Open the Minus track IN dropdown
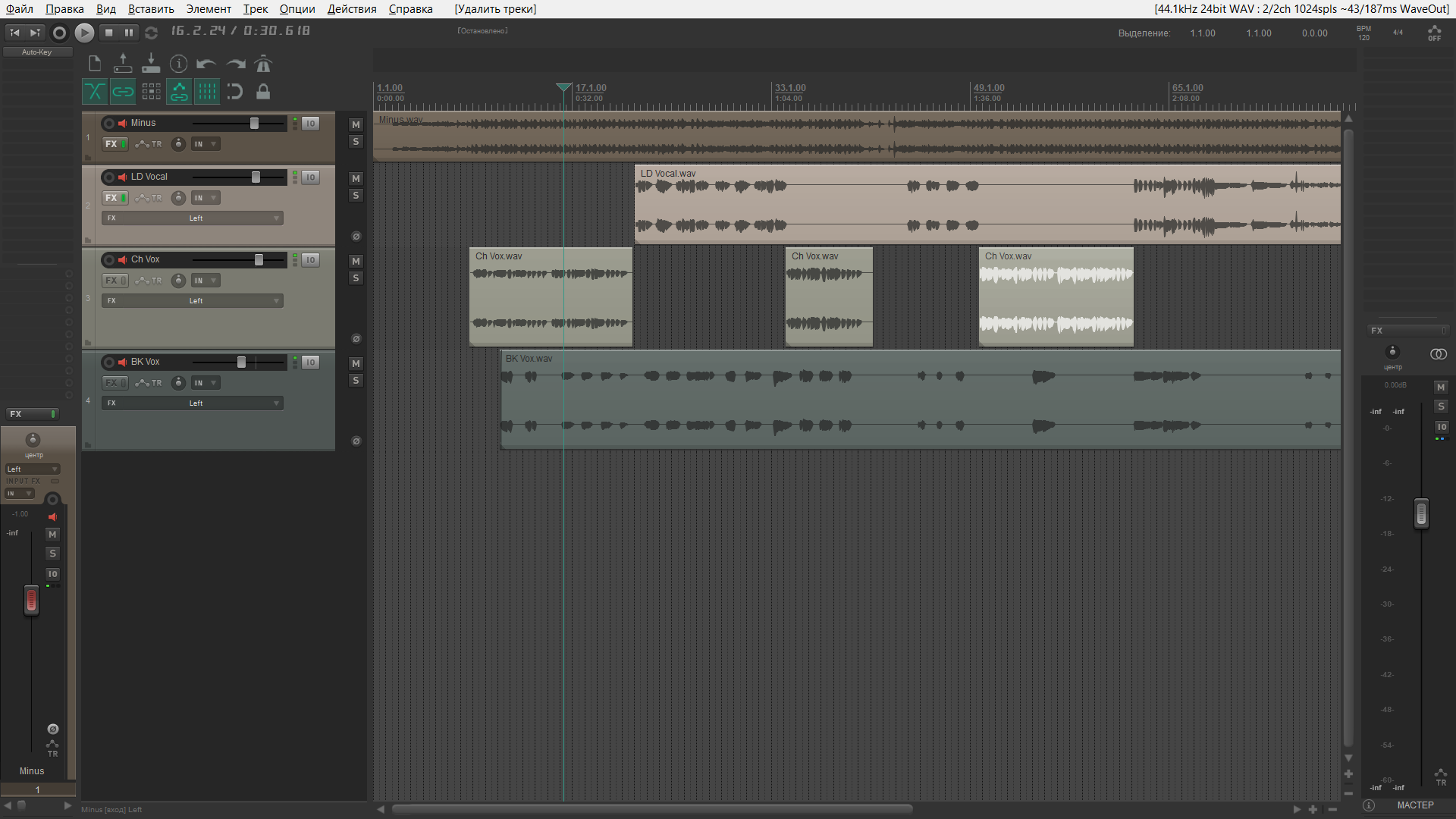Image resolution: width=1456 pixels, height=819 pixels. [205, 144]
